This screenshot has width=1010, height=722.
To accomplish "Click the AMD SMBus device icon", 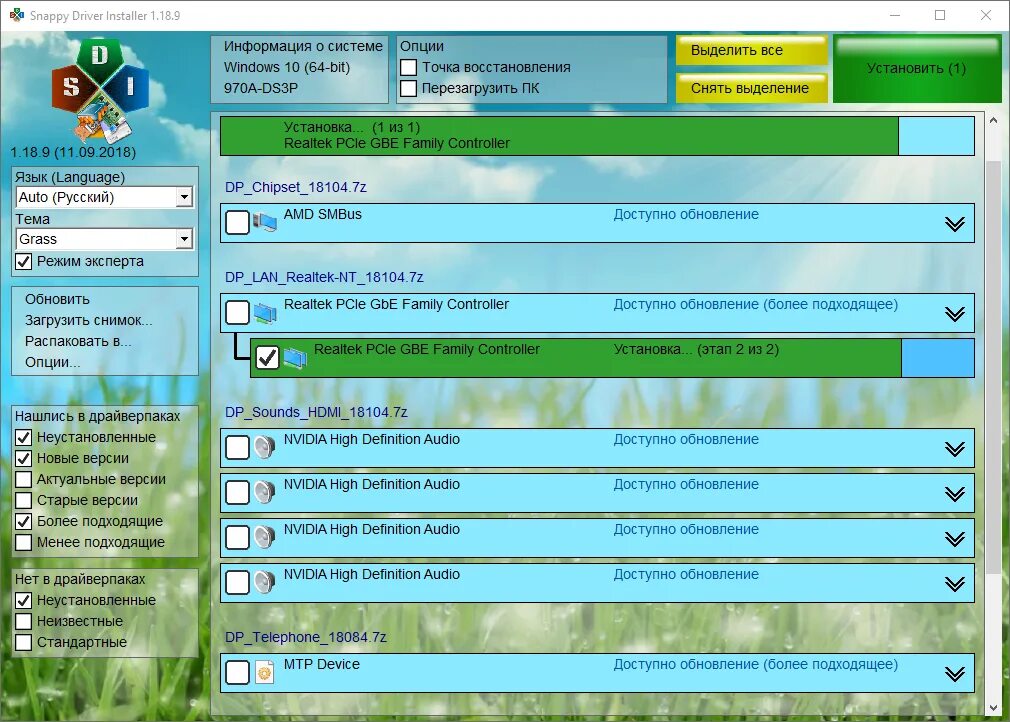I will pos(265,222).
